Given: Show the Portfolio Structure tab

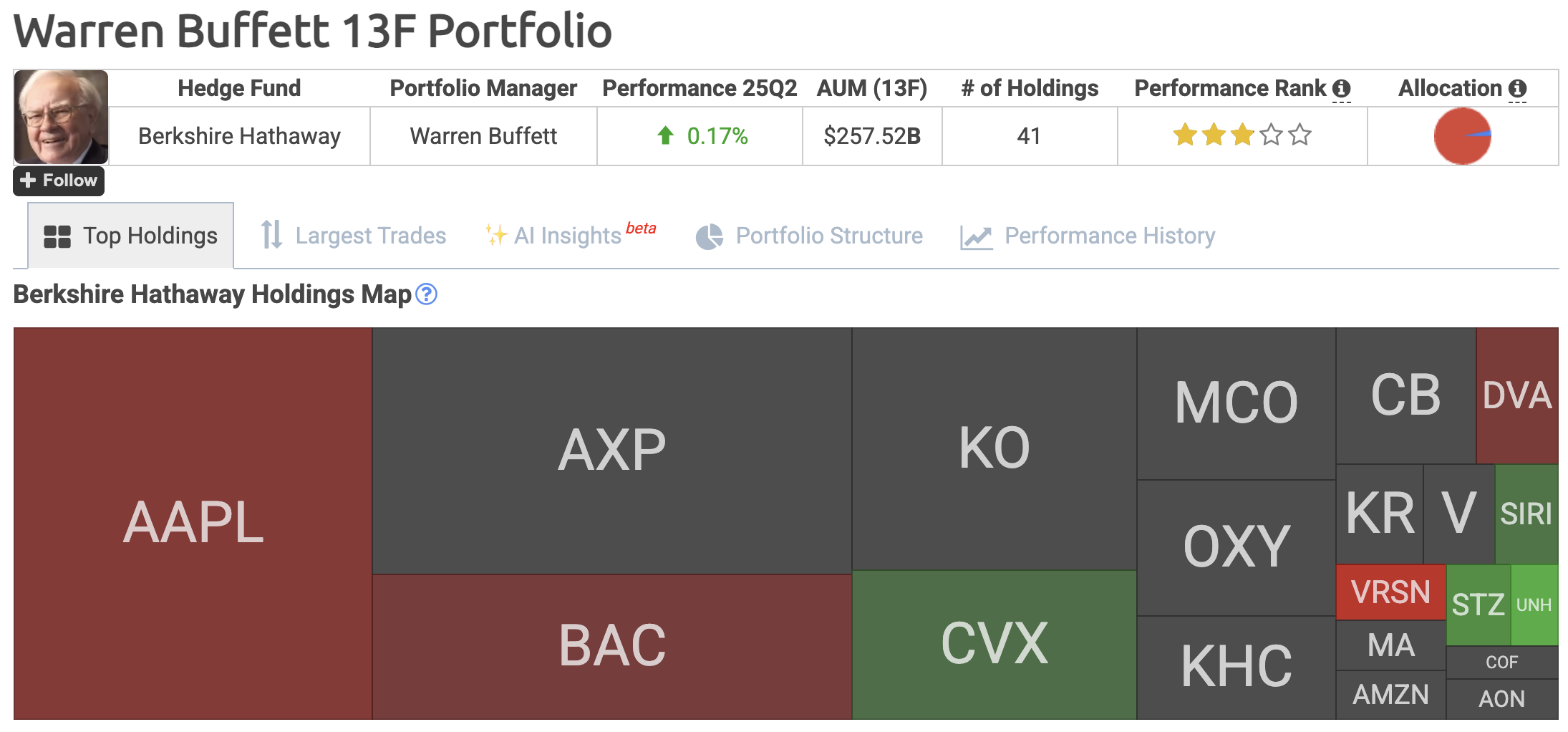Looking at the screenshot, I should 809,236.
